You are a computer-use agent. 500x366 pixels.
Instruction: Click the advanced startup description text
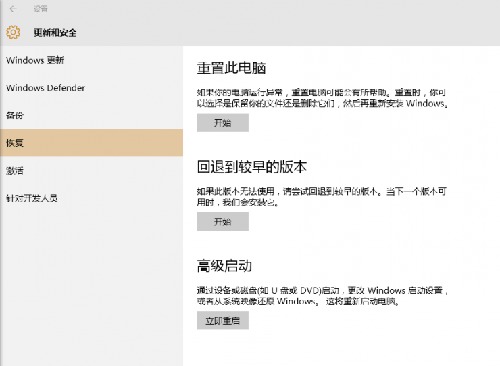click(x=322, y=296)
